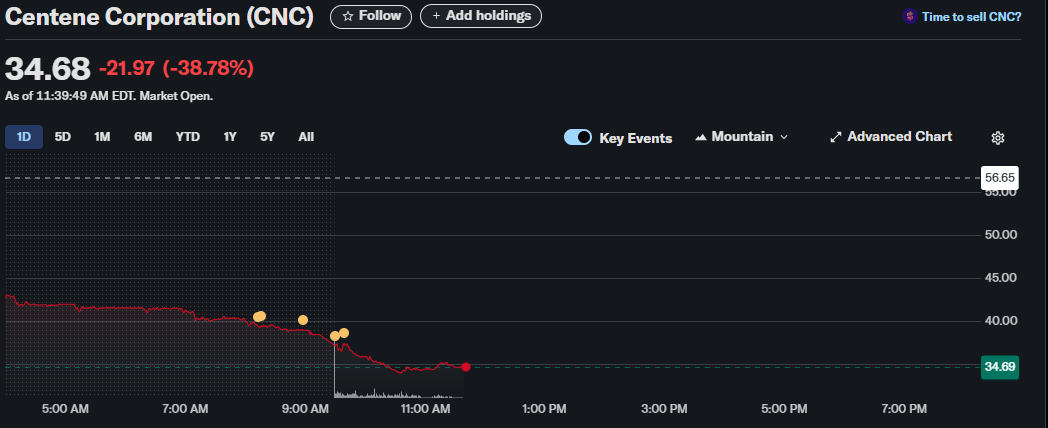
Task: Expand the Mountain chart type dropdown
Action: tap(742, 137)
